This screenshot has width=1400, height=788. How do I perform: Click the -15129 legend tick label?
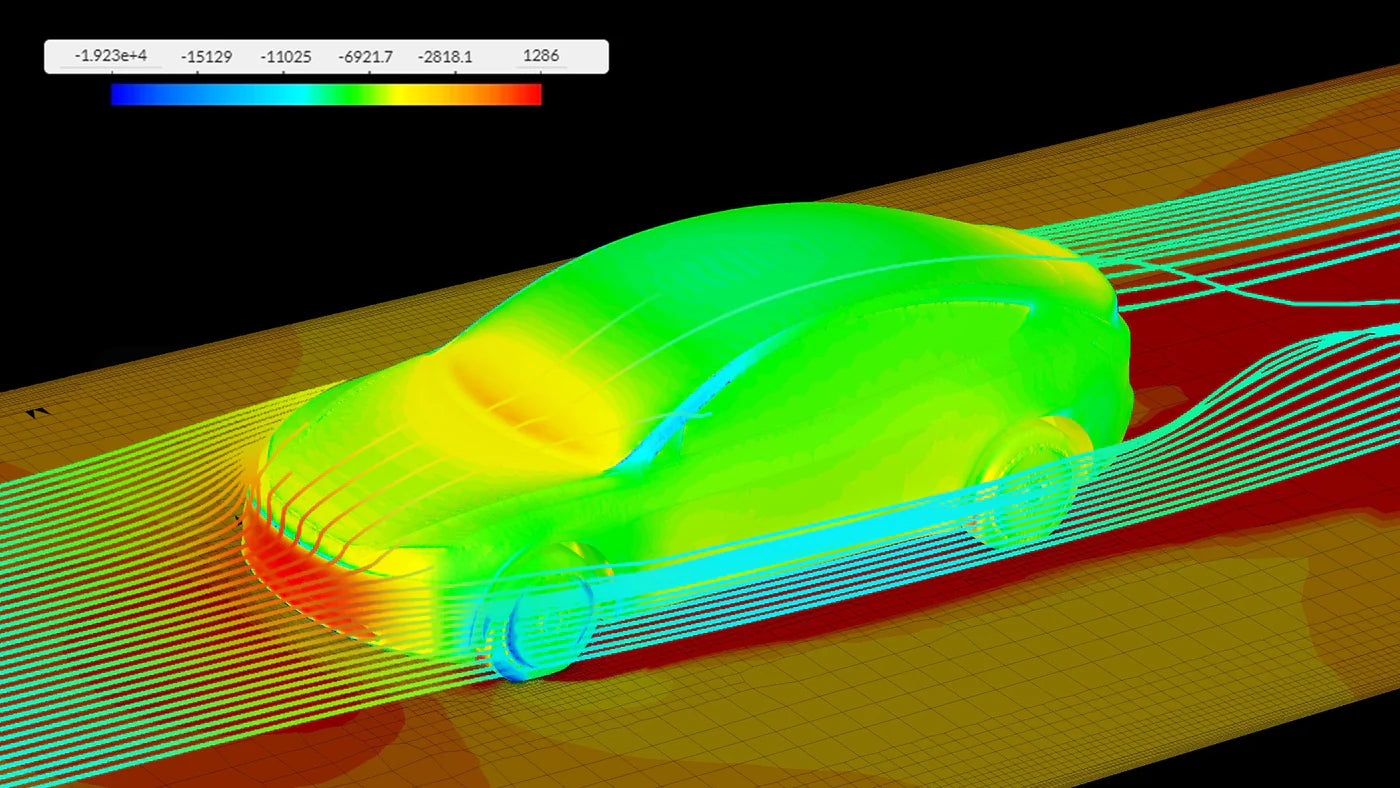206,56
